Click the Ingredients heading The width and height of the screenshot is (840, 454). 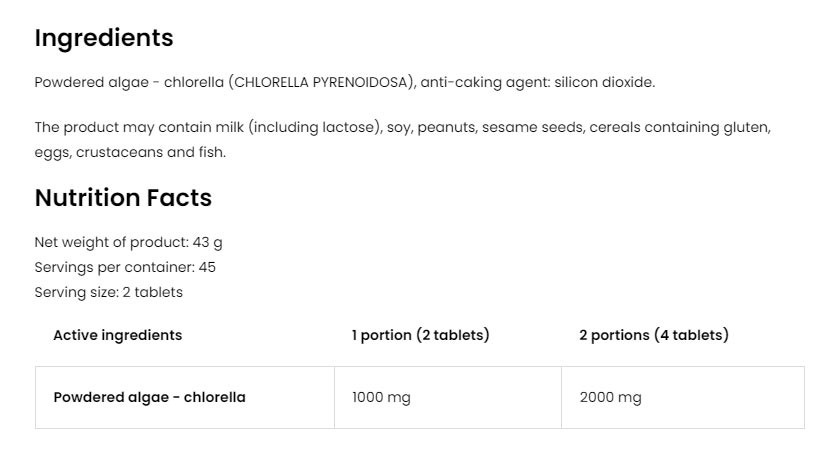(x=104, y=38)
